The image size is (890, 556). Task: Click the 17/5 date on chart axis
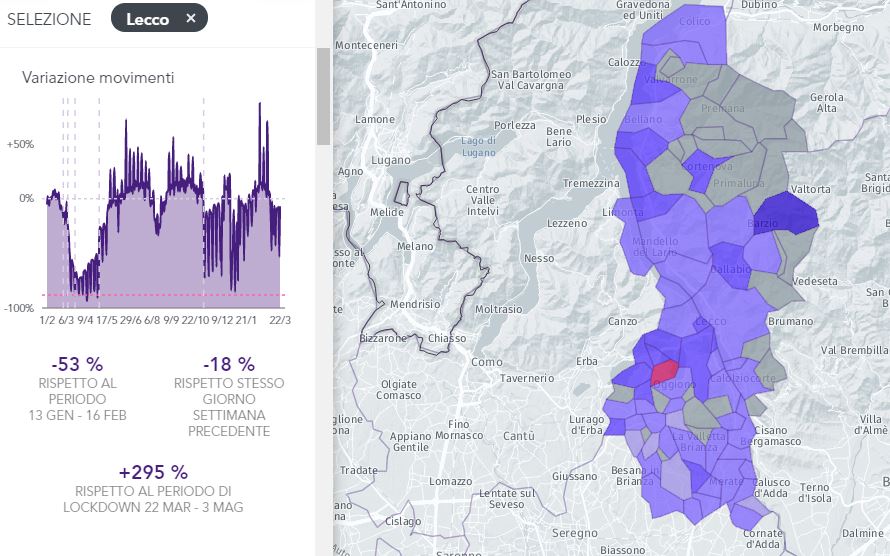[x=106, y=320]
